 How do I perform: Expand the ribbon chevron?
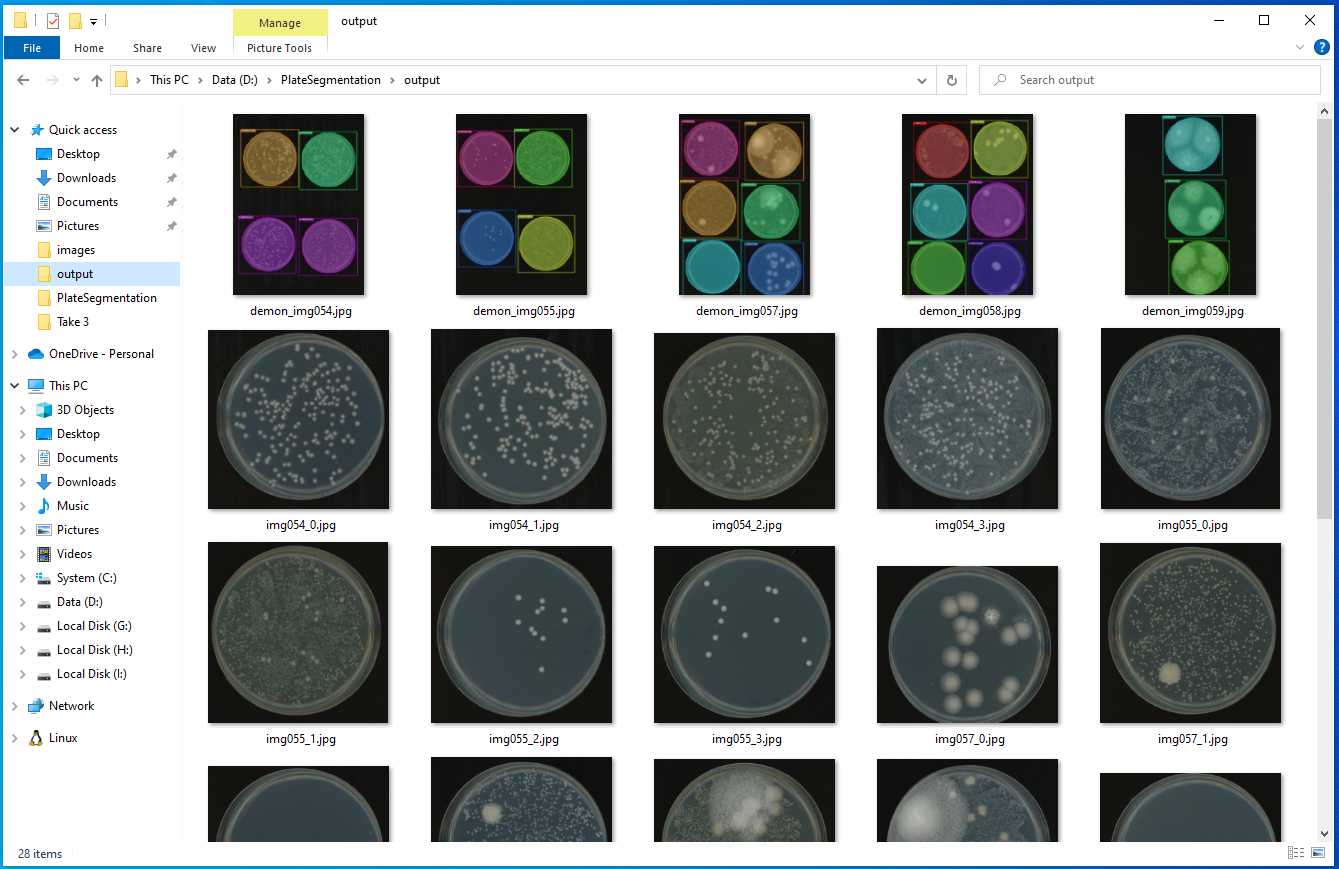point(1300,47)
